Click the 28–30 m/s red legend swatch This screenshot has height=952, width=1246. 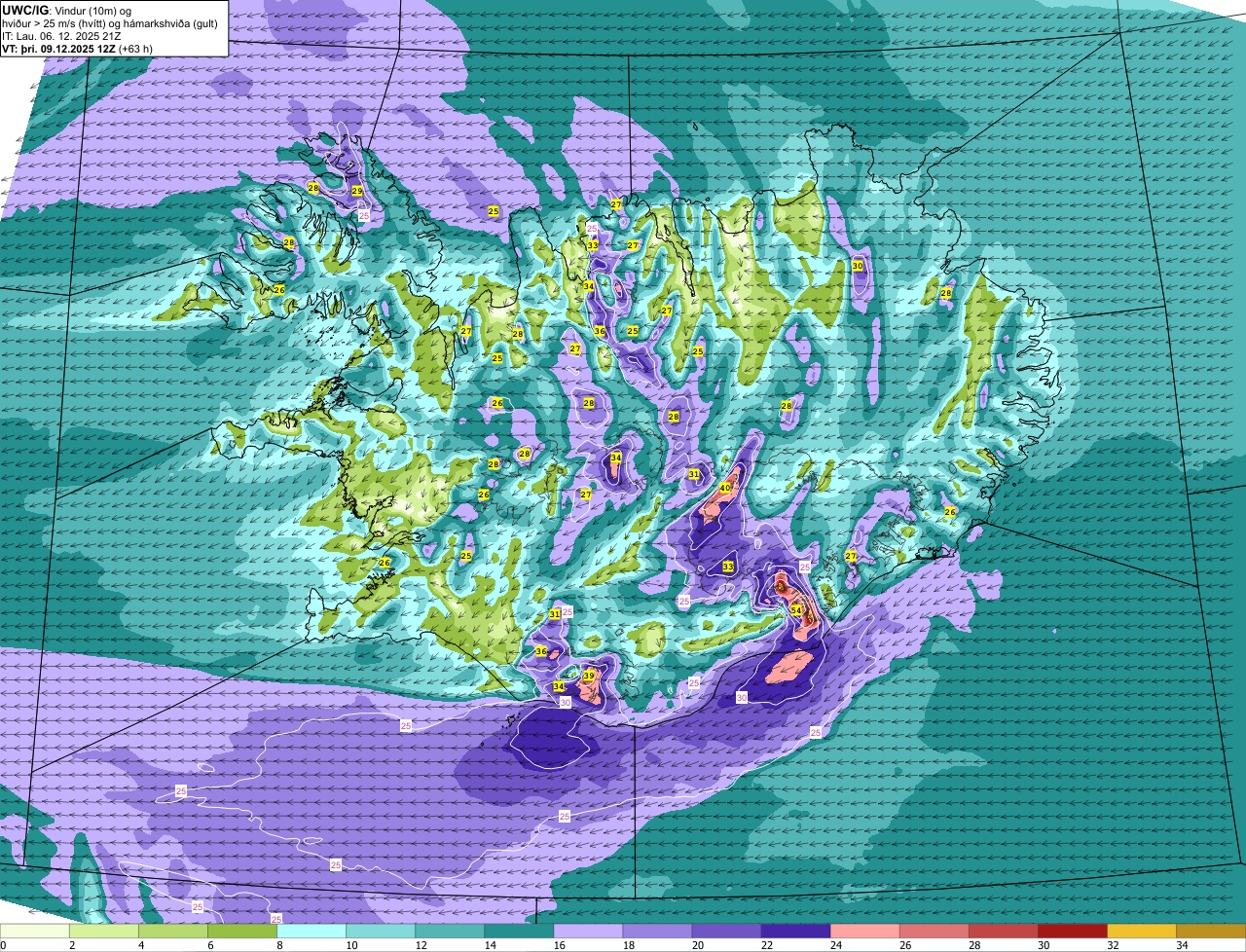(1005, 932)
